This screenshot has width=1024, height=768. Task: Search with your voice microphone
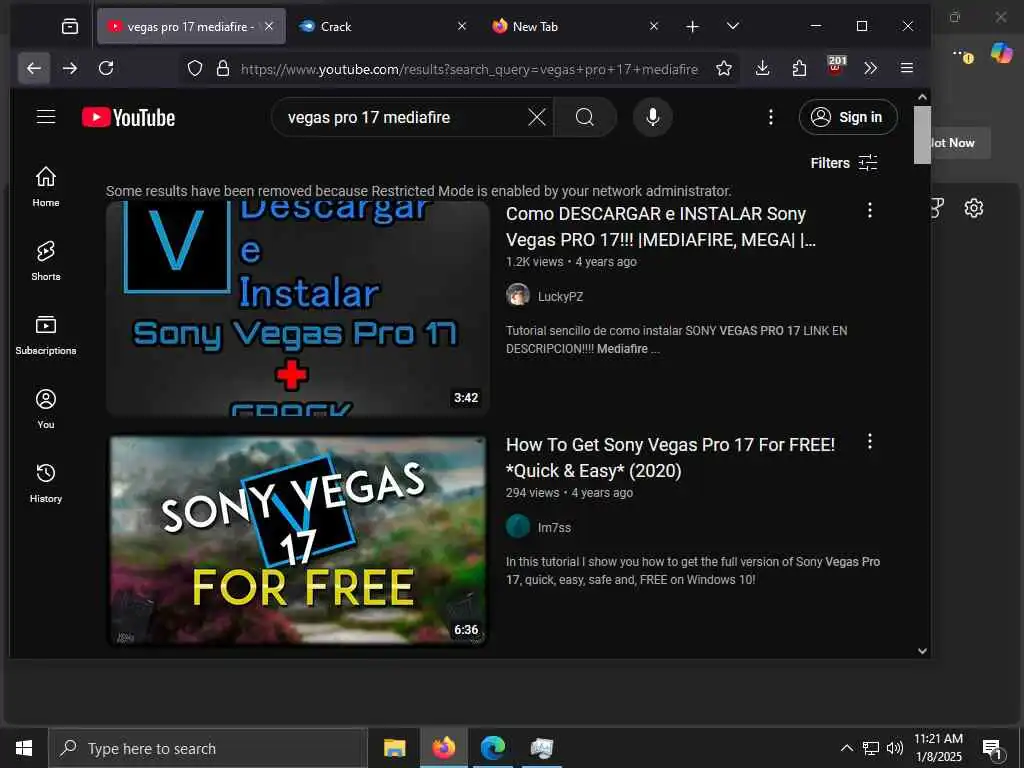(x=652, y=118)
